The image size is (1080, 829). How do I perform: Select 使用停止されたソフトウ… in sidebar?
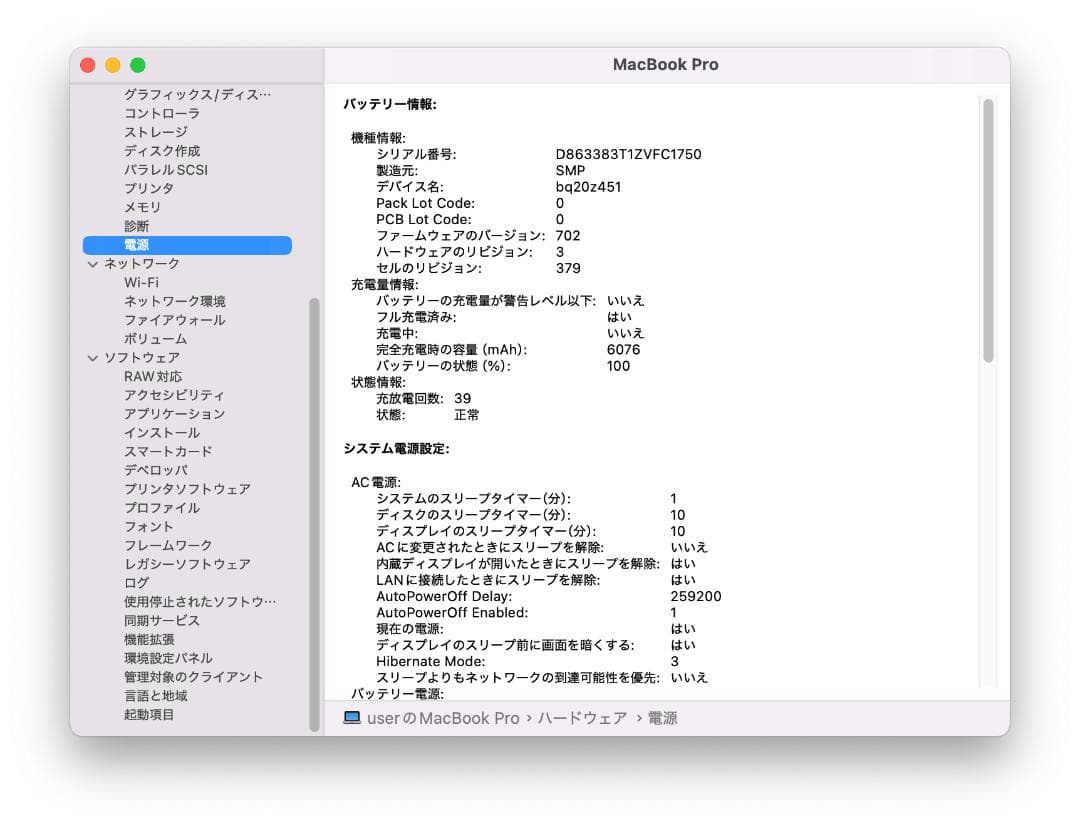200,602
